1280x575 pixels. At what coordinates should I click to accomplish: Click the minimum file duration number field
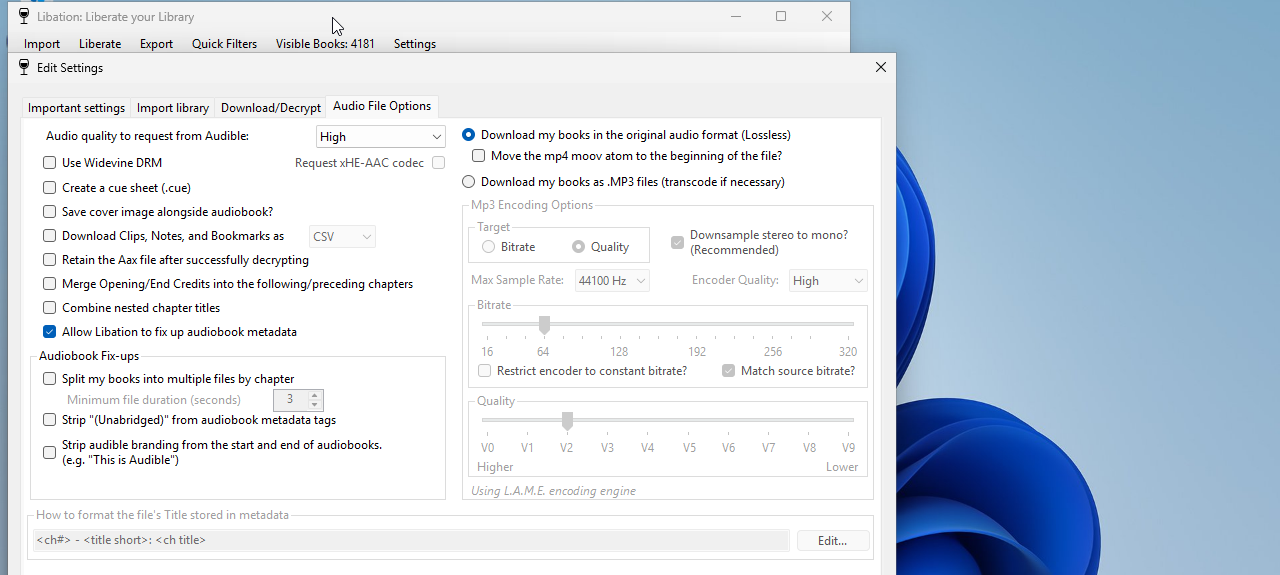point(291,400)
